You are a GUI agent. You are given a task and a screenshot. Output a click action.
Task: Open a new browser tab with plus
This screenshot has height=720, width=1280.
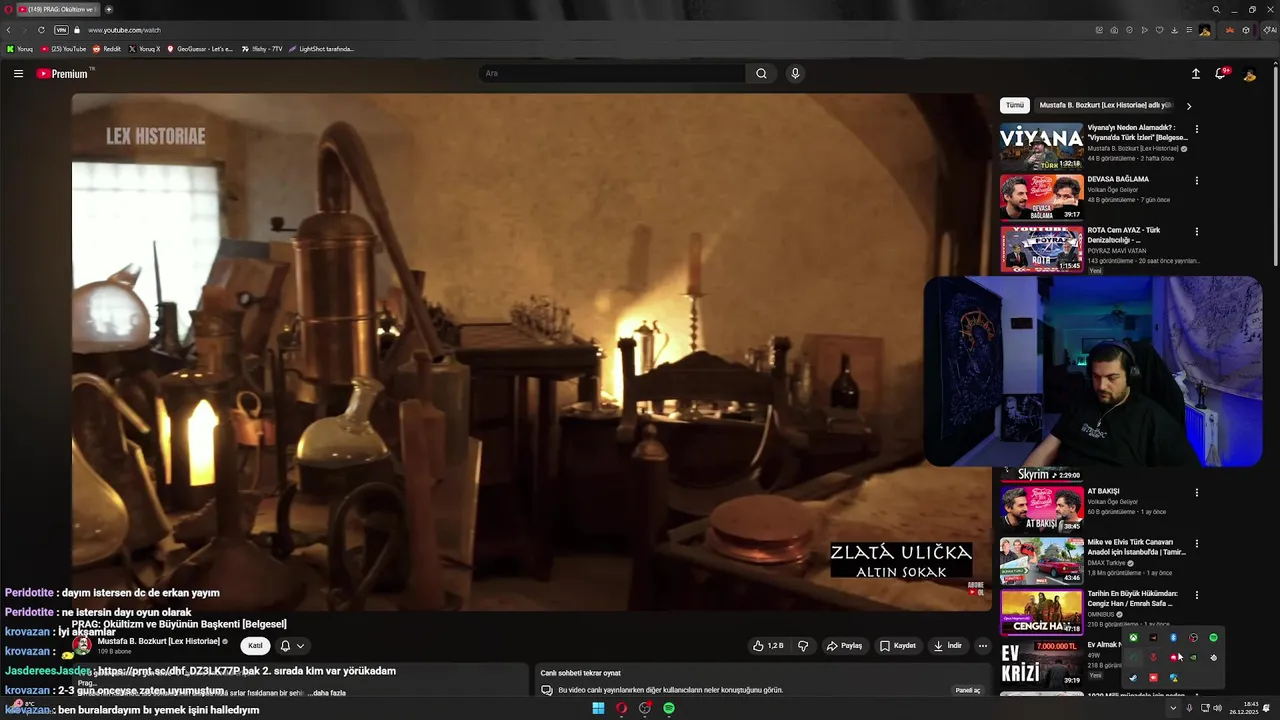tap(109, 9)
